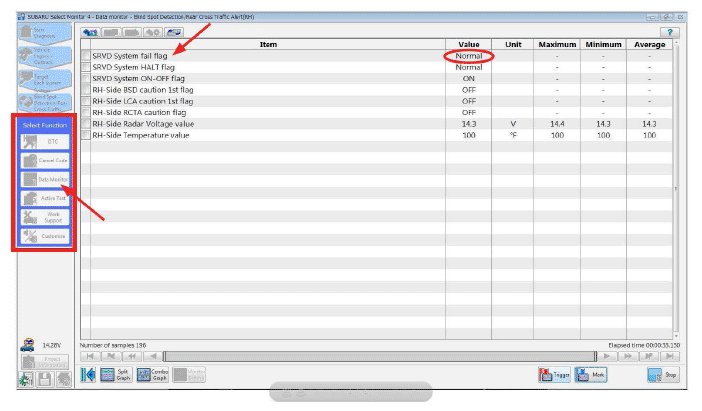Check the SRVD System fail flag box
The width and height of the screenshot is (702, 411).
[x=86, y=56]
